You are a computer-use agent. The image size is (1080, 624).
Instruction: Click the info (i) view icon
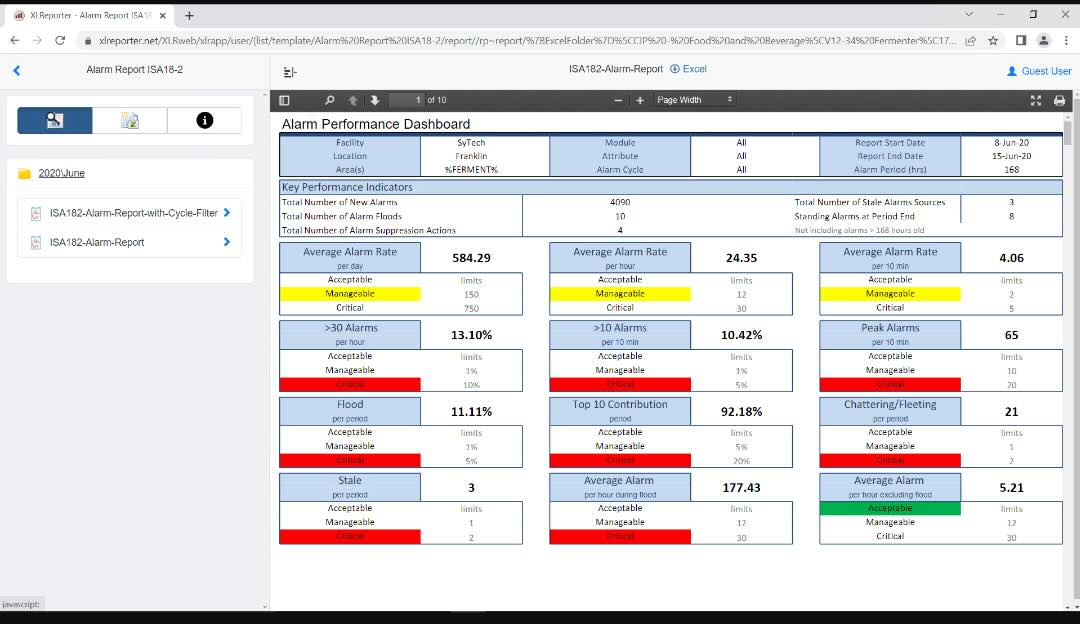(203, 120)
